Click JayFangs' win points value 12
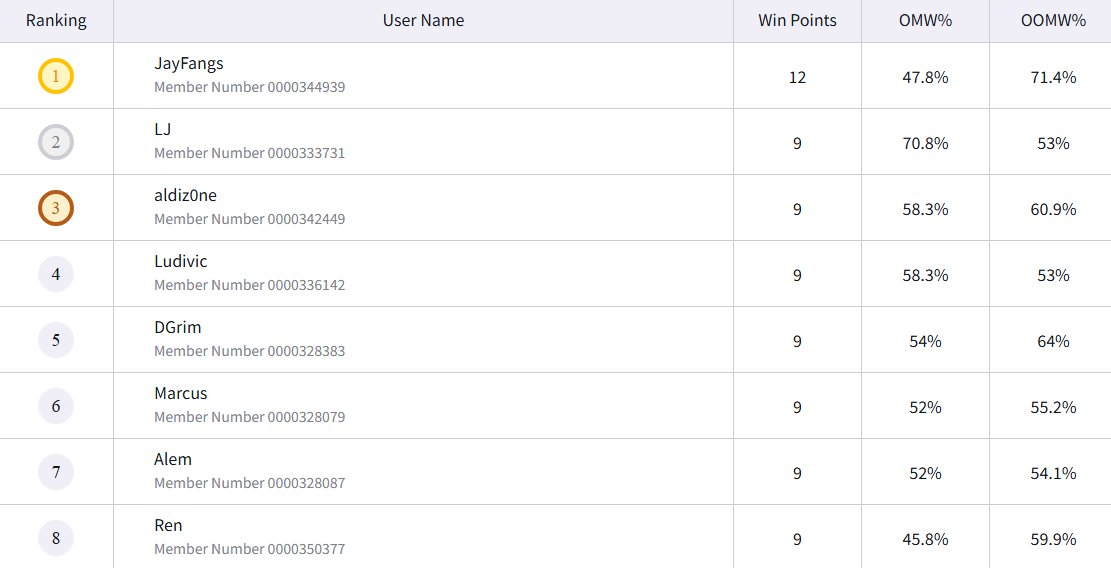The image size is (1111, 568). (797, 76)
